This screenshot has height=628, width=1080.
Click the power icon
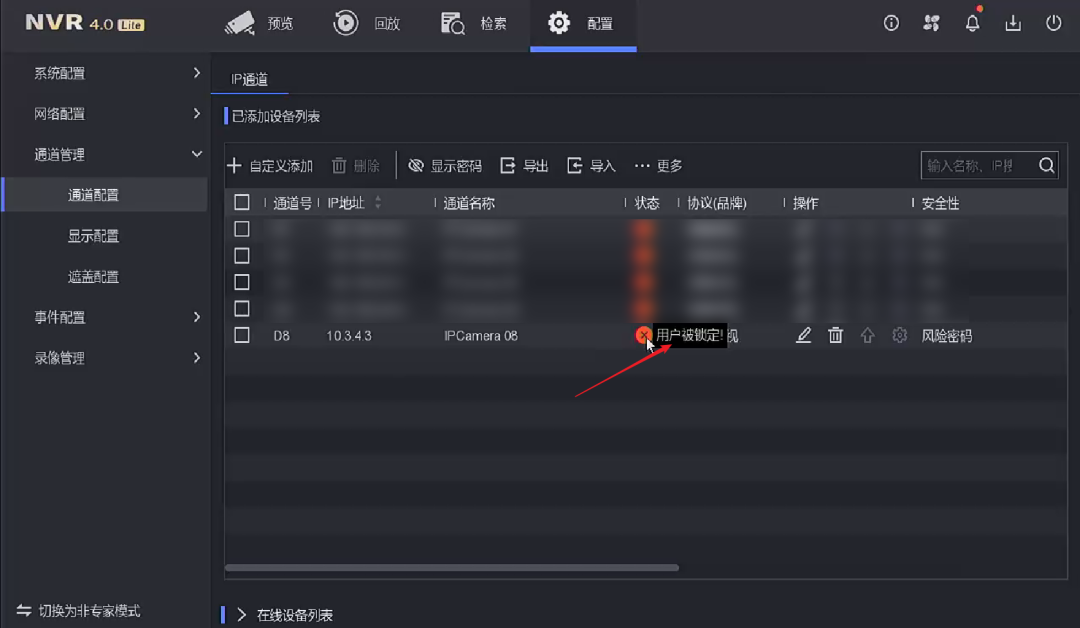click(x=1054, y=23)
